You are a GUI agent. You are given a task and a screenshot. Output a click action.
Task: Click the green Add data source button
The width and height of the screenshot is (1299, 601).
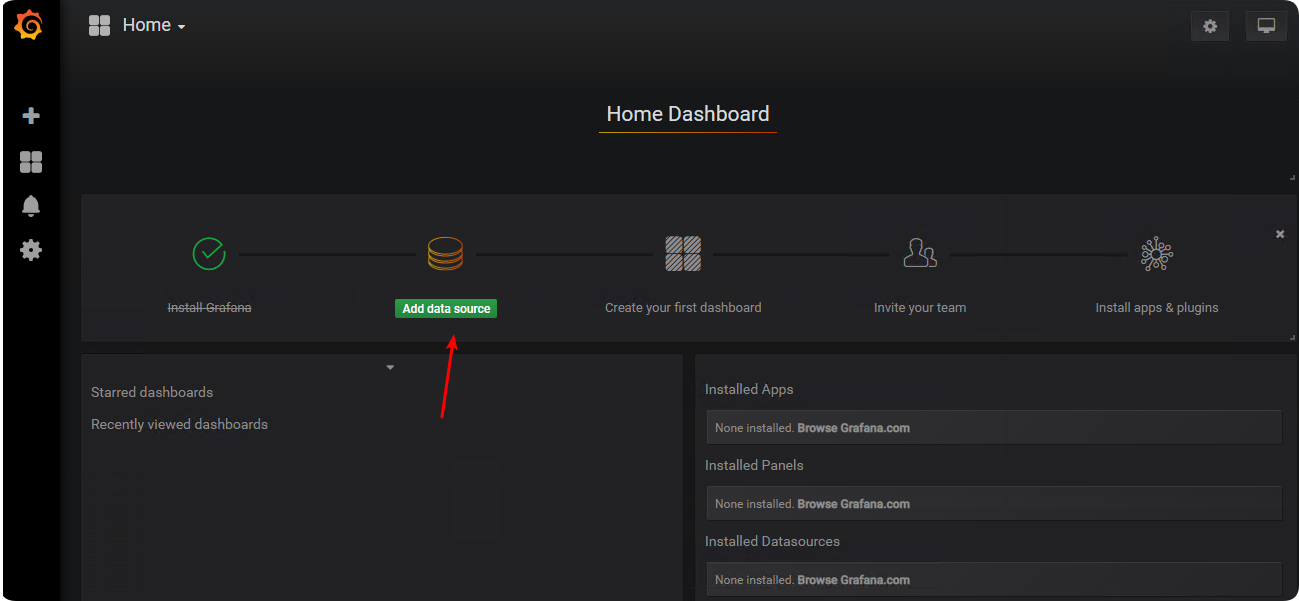coord(446,309)
